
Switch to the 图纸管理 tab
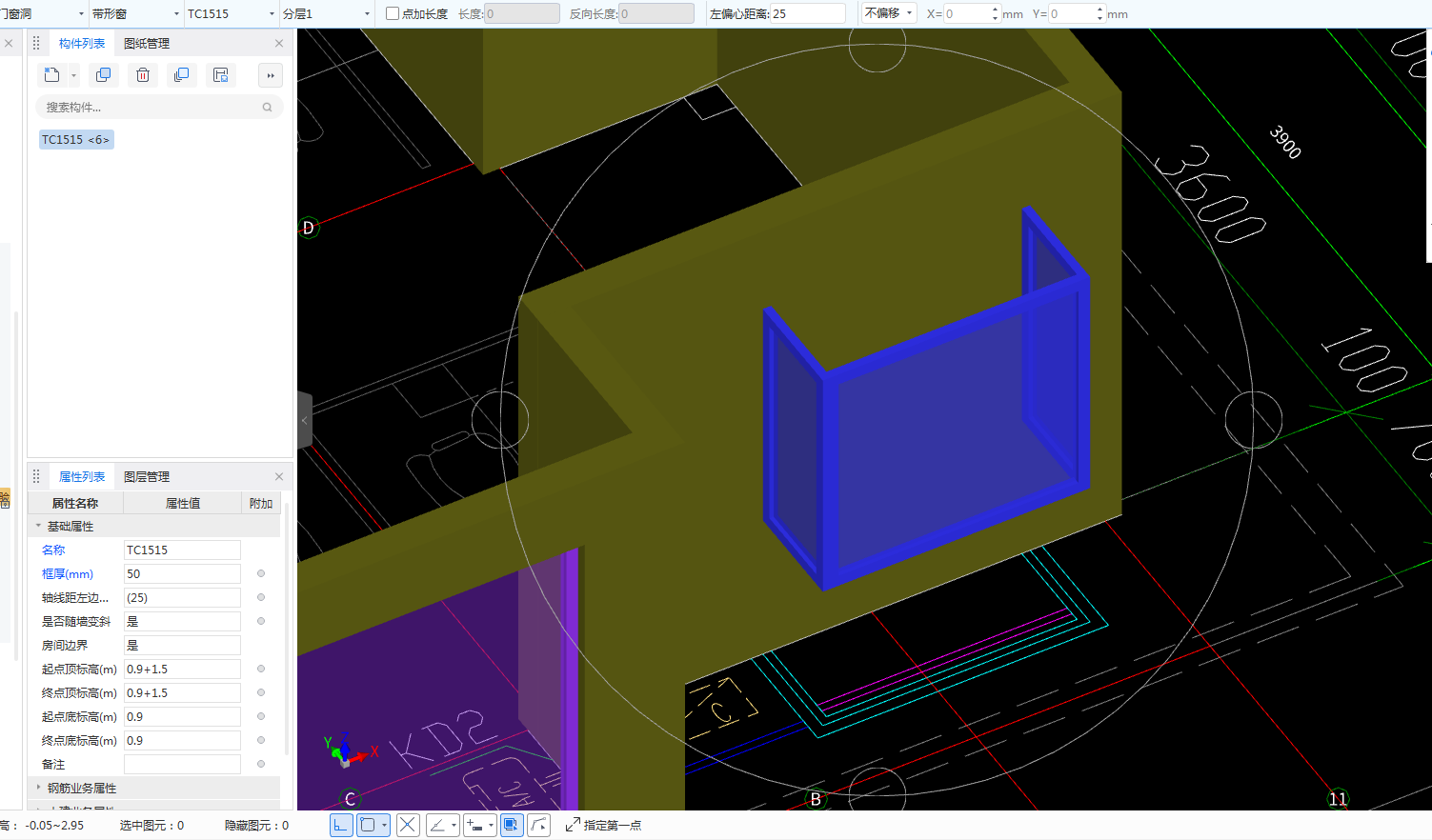pyautogui.click(x=147, y=44)
